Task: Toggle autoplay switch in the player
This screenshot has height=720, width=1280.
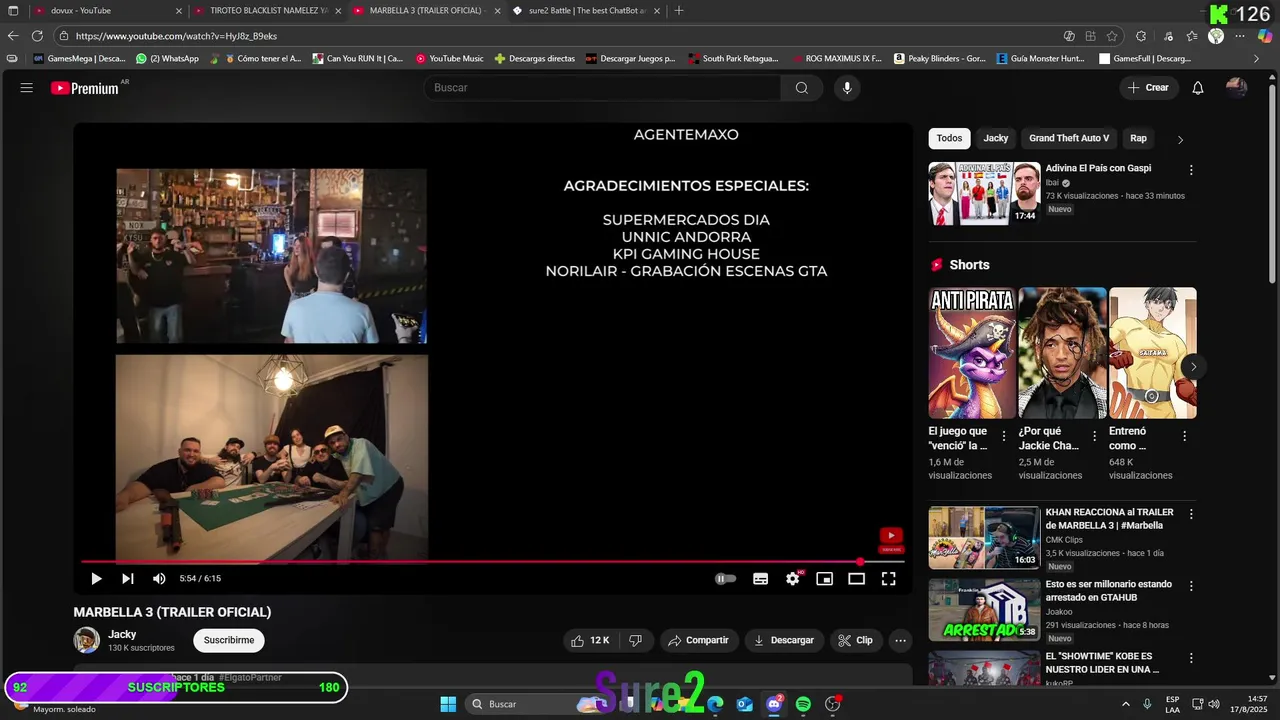Action: [x=726, y=579]
